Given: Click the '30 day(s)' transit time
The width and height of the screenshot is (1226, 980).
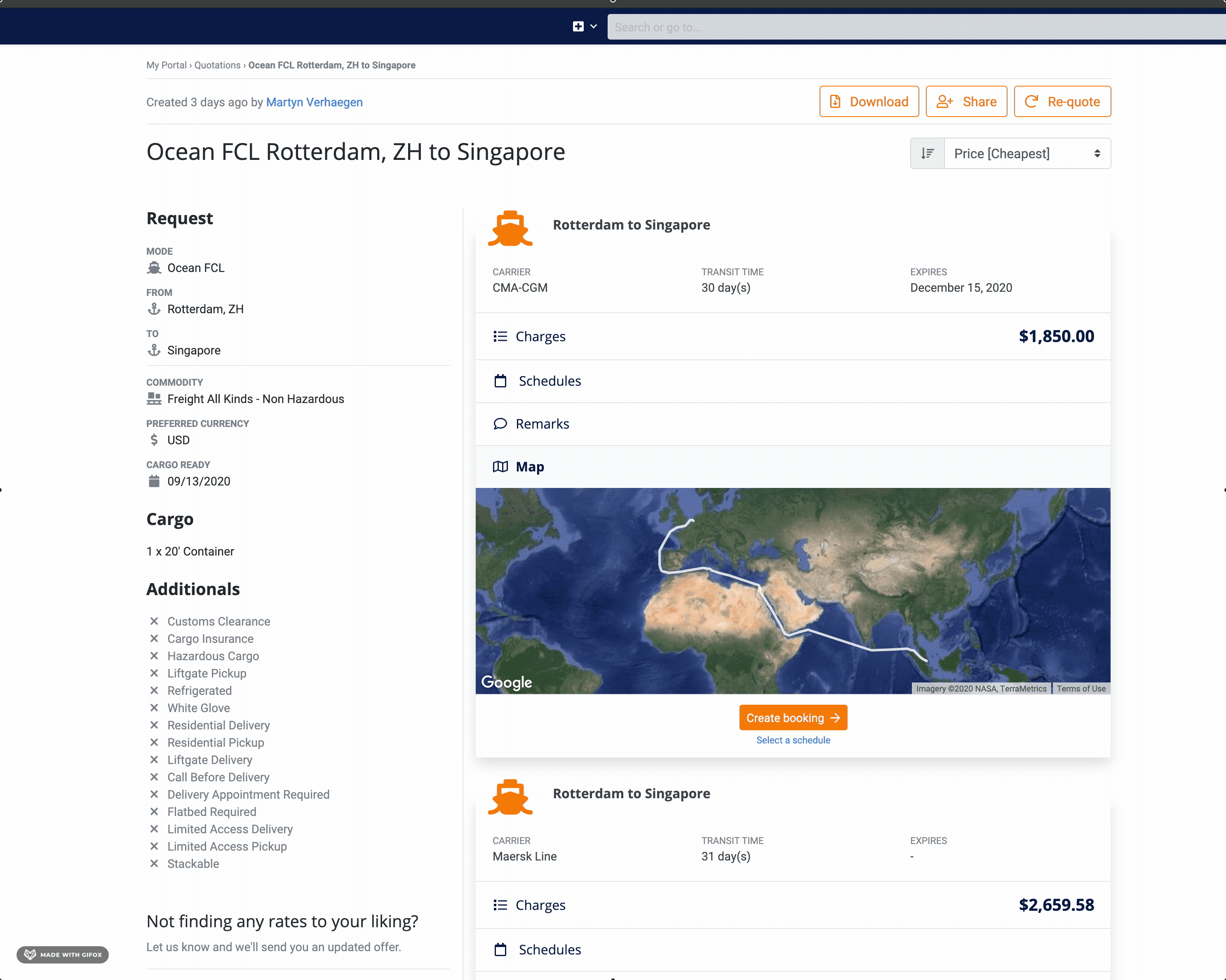Looking at the screenshot, I should (x=726, y=288).
